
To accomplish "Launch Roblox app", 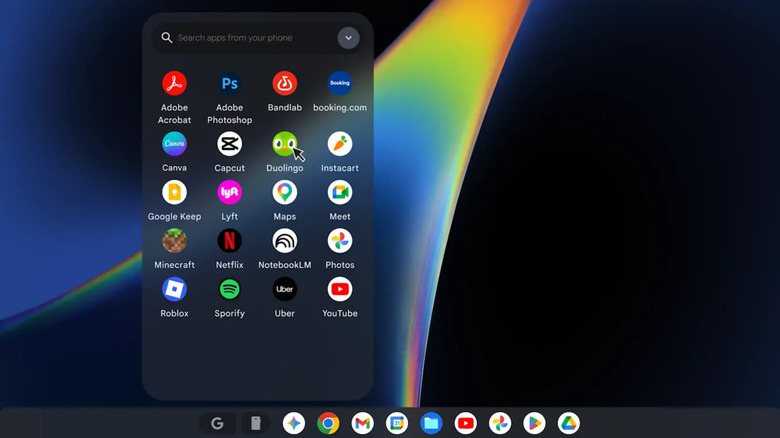I will tap(174, 289).
